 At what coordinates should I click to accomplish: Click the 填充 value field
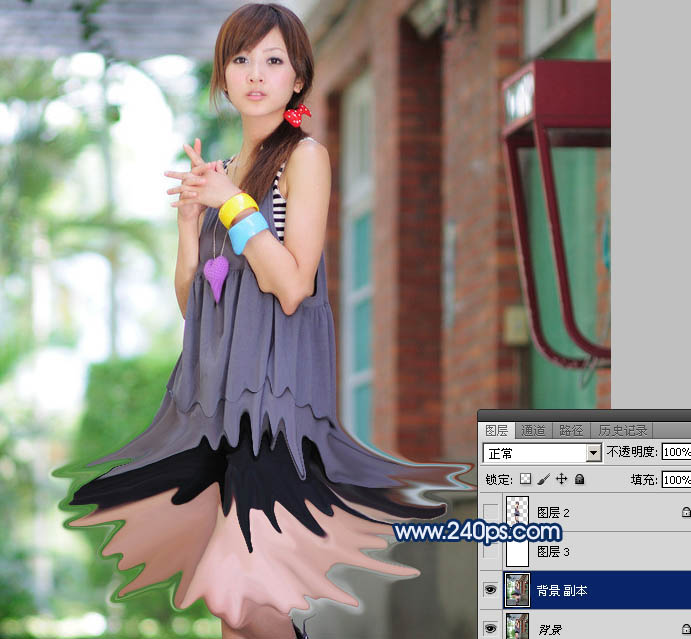pyautogui.click(x=676, y=480)
